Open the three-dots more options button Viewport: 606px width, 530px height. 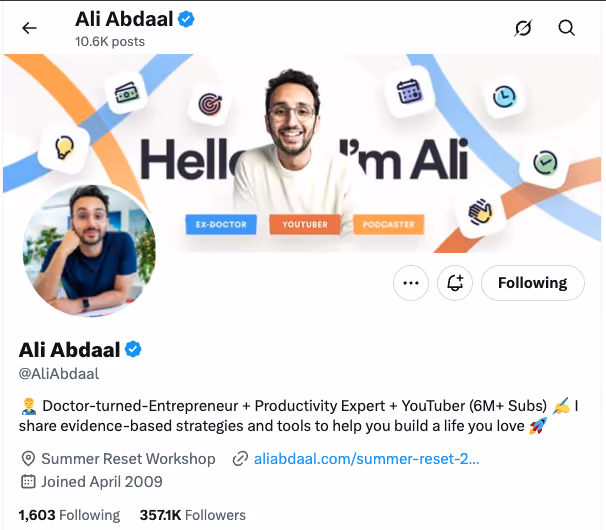[411, 283]
